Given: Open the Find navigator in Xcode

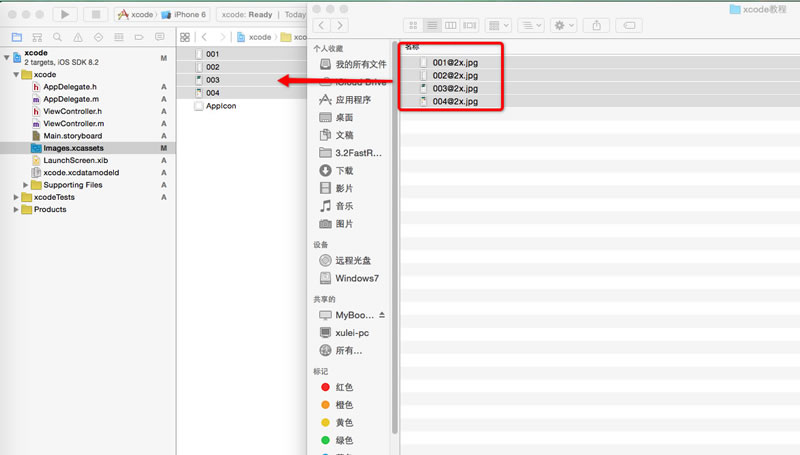Looking at the screenshot, I should pyautogui.click(x=57, y=37).
